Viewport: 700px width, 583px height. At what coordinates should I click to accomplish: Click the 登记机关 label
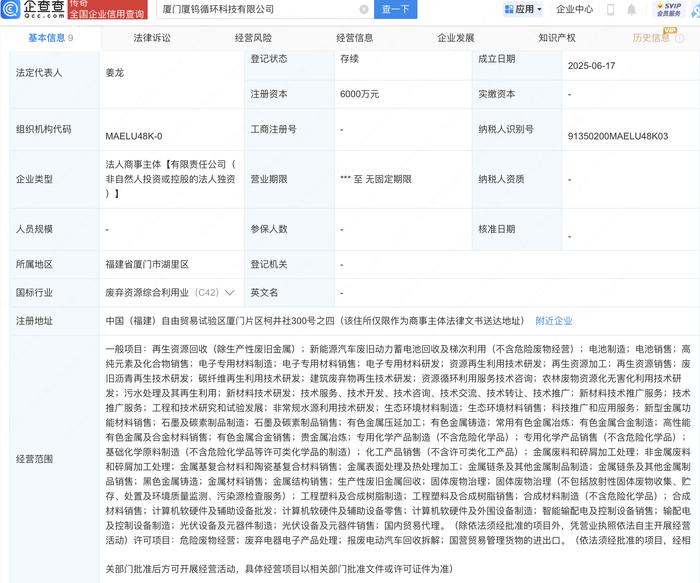(x=269, y=264)
